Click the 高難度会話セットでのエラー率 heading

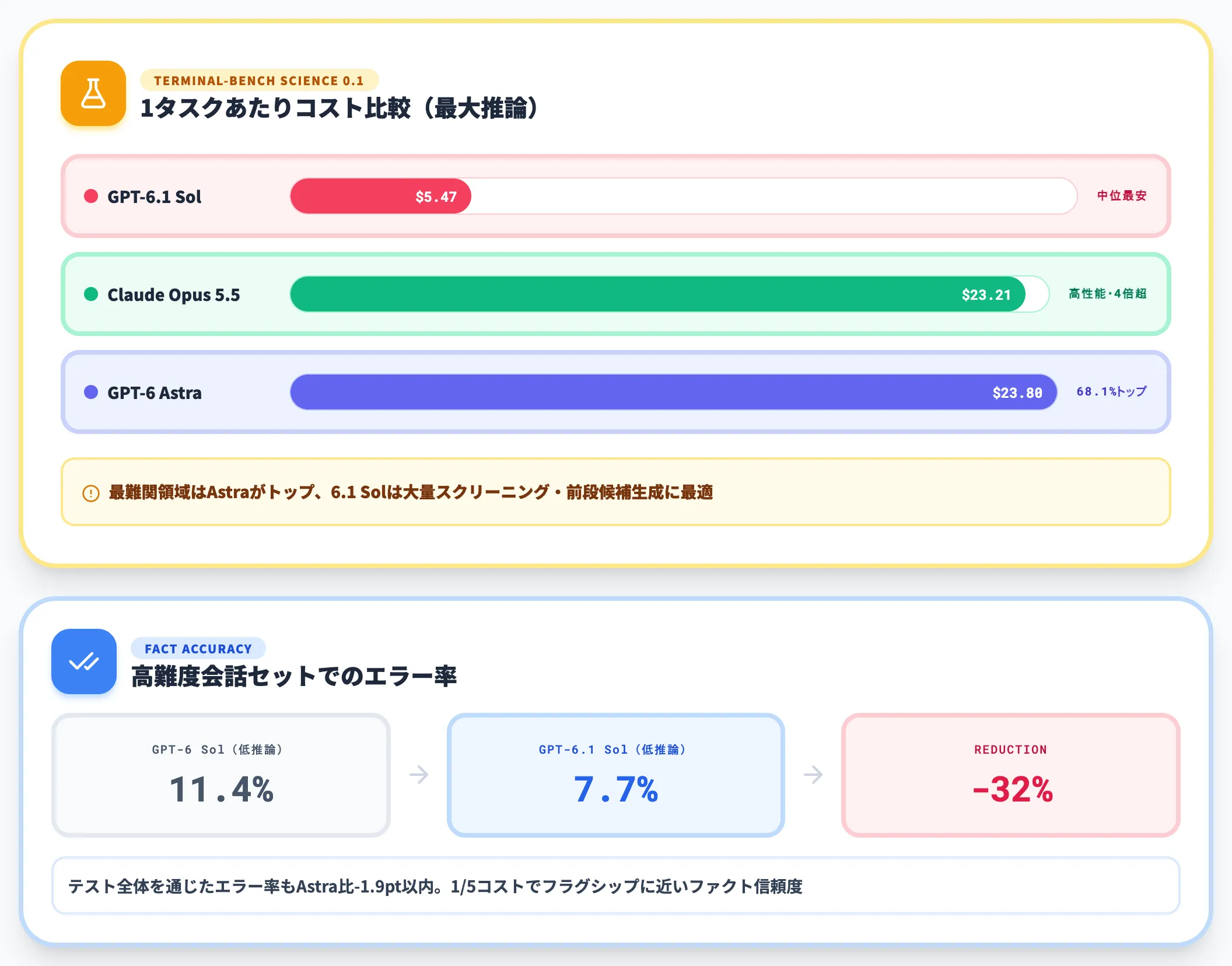pos(294,676)
